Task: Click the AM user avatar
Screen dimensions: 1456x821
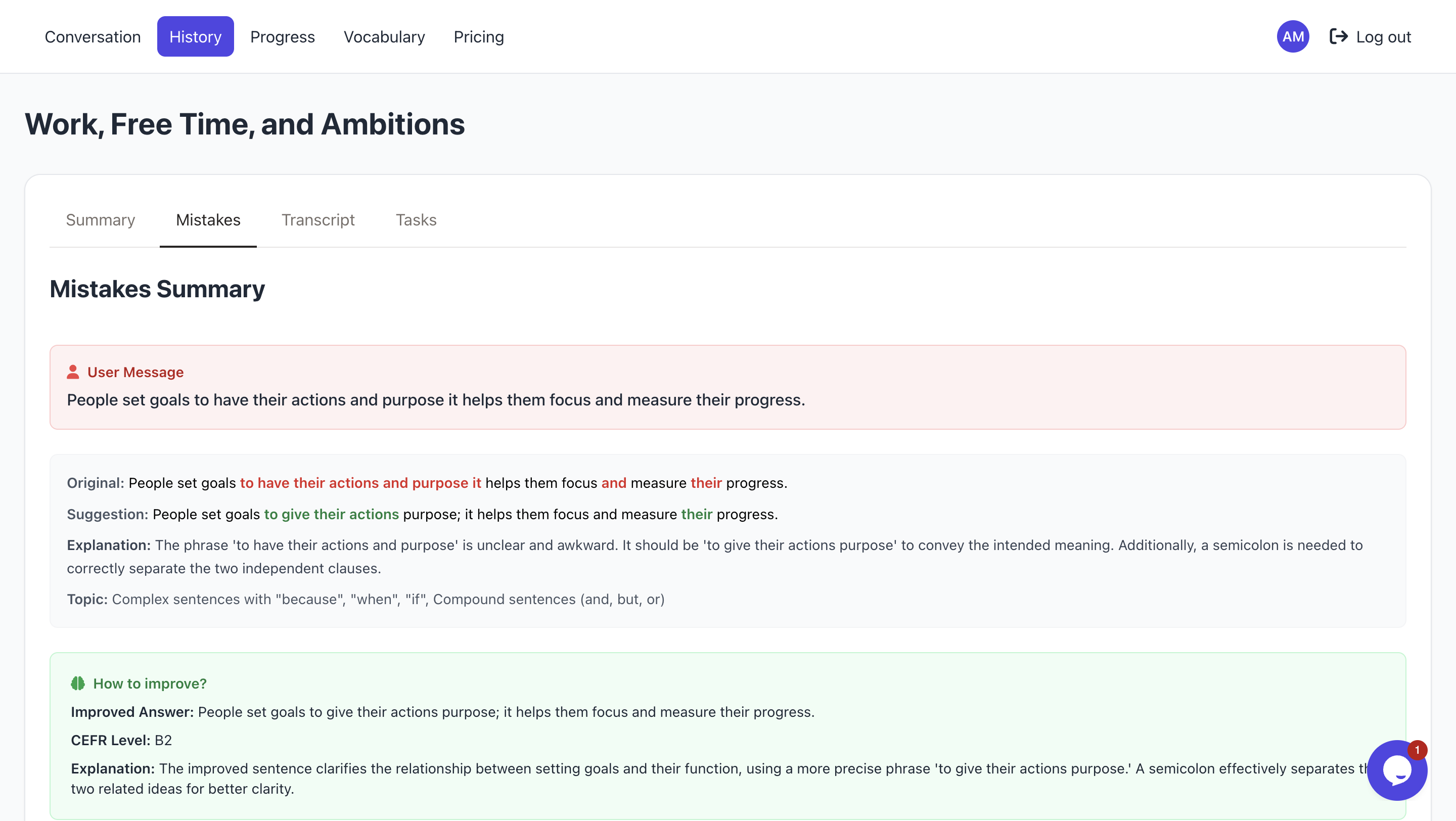Action: pos(1292,37)
